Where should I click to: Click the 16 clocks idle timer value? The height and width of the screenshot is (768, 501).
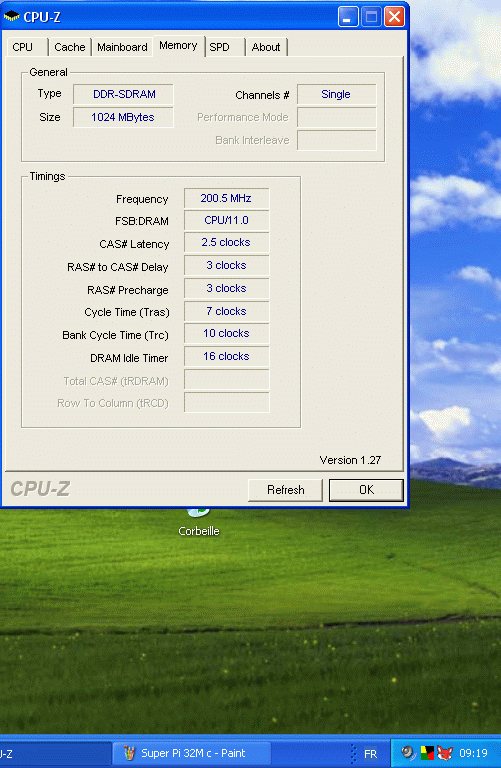(226, 357)
